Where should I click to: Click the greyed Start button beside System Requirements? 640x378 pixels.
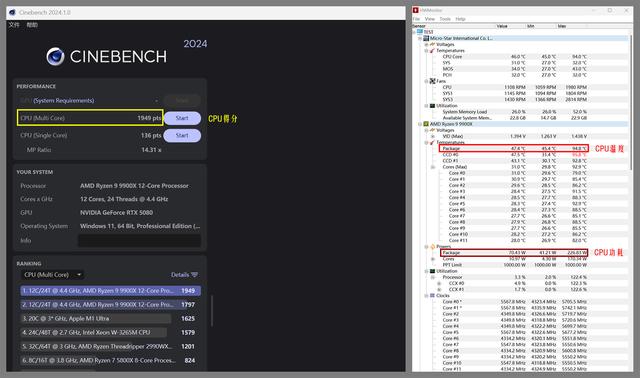point(182,100)
